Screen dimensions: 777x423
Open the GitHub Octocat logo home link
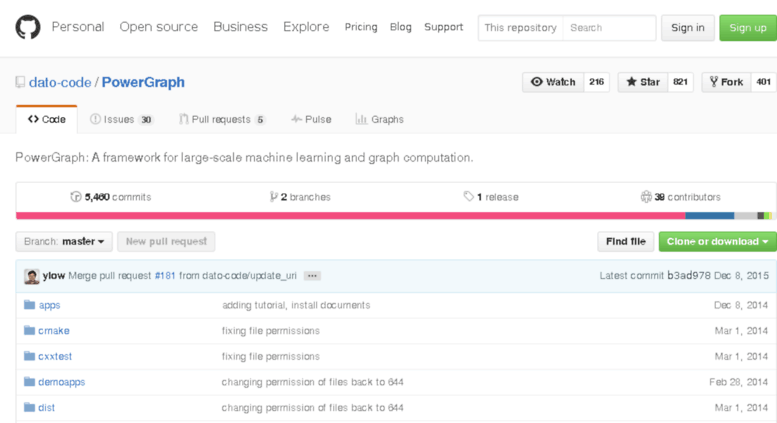(x=28, y=27)
